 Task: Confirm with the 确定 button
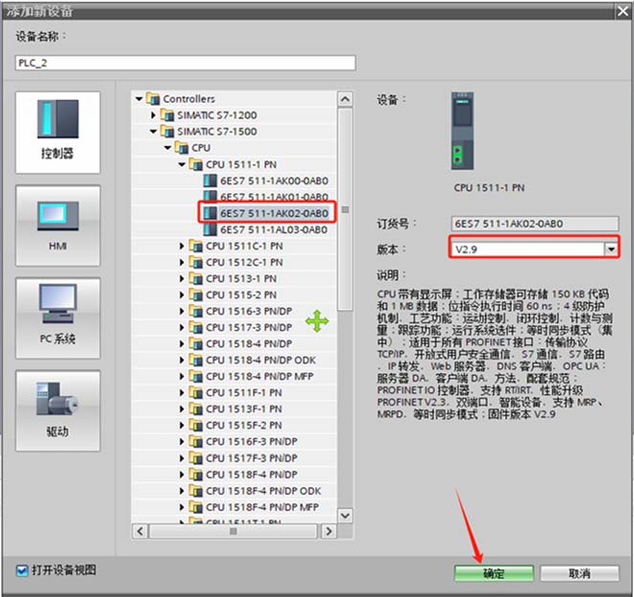(x=494, y=573)
